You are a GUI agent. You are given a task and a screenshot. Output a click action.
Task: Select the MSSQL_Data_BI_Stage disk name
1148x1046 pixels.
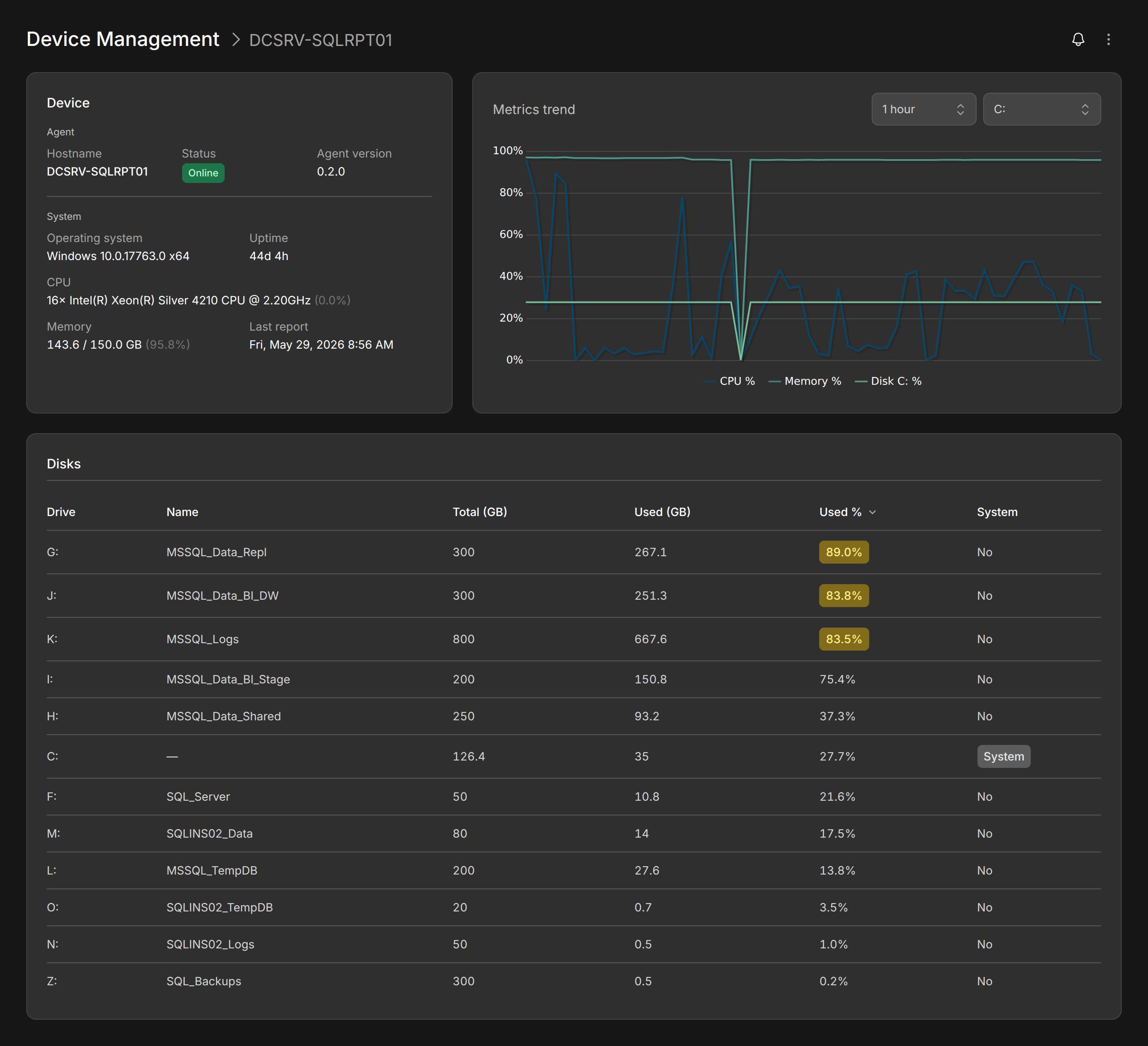228,680
